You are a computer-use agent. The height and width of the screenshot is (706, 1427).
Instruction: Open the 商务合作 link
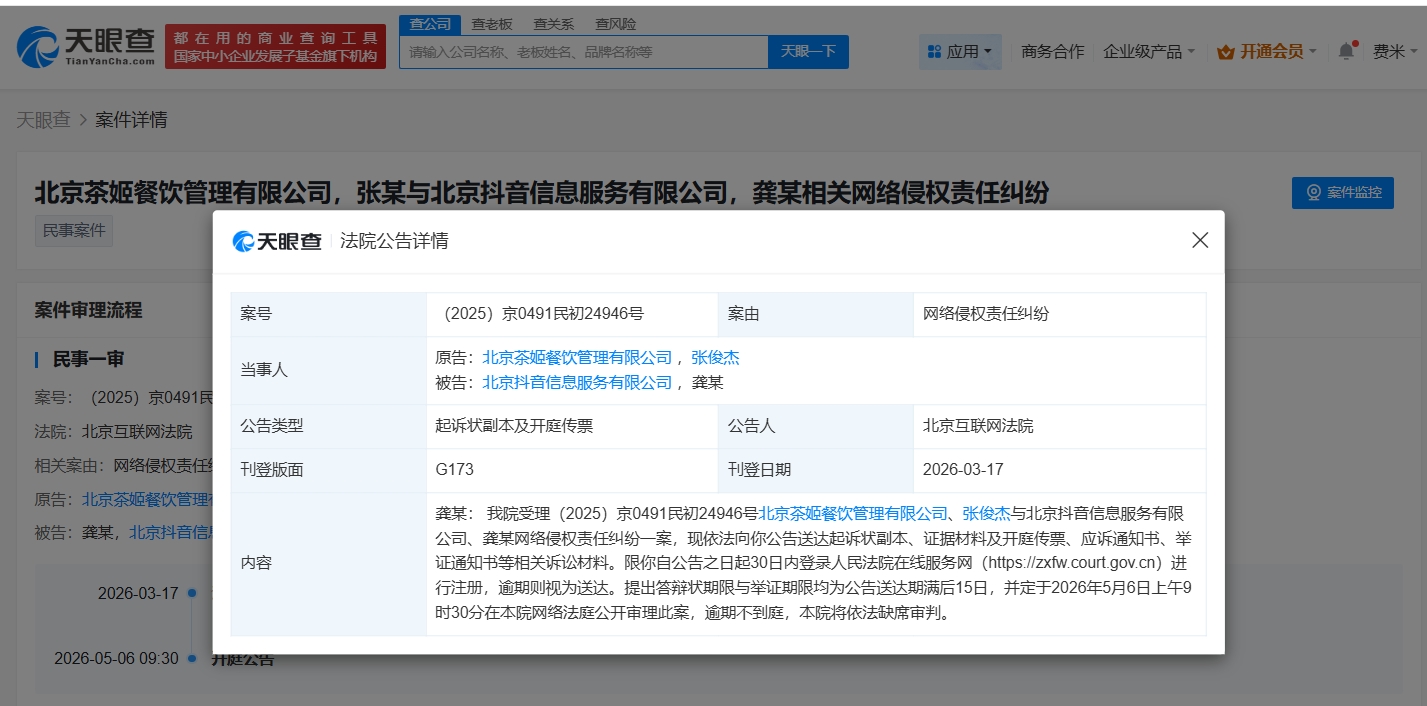(1052, 51)
